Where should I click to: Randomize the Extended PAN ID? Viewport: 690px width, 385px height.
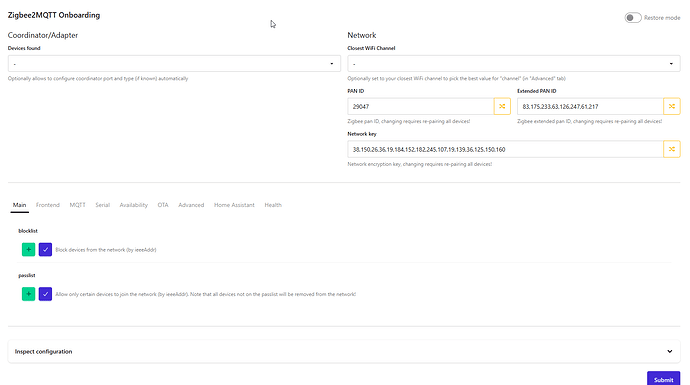point(672,106)
